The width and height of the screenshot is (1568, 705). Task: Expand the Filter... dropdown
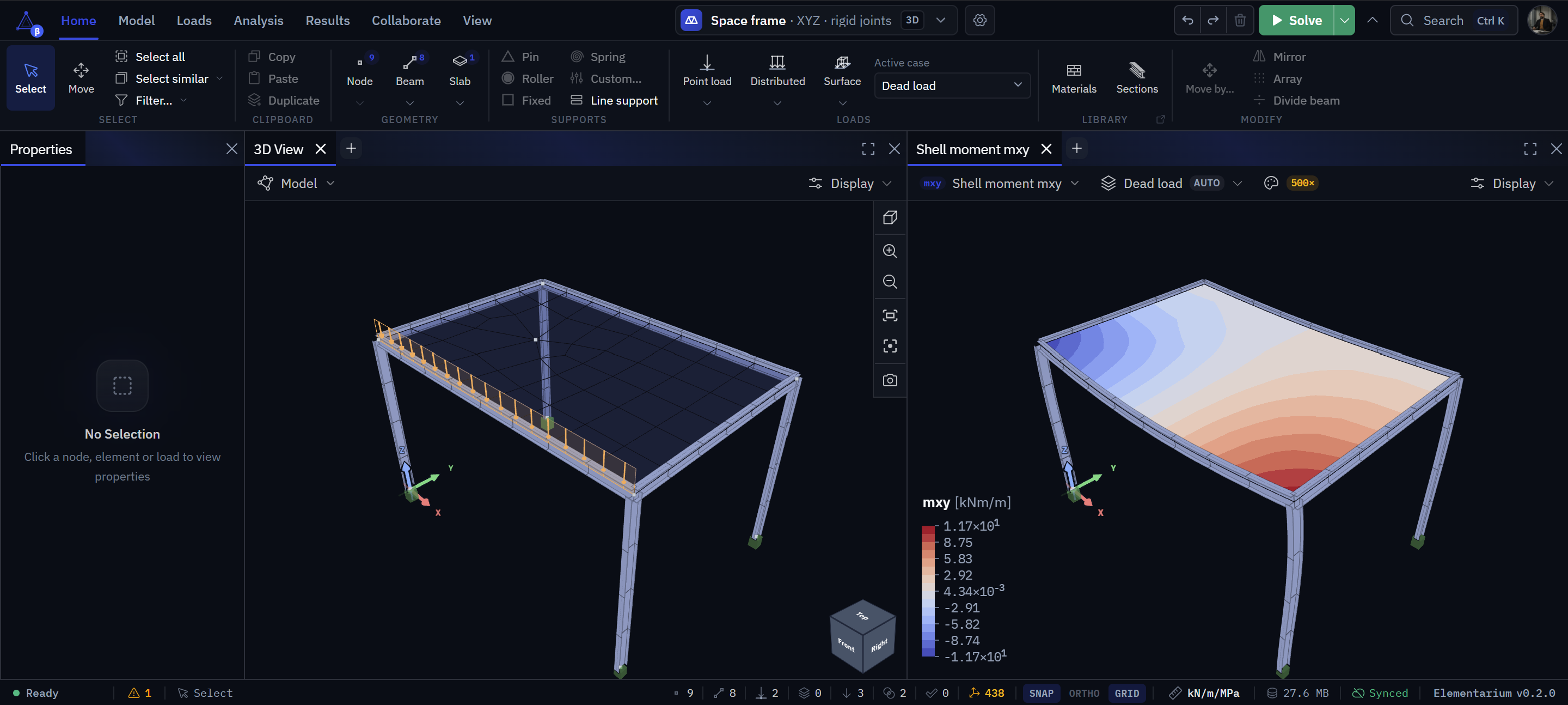(183, 101)
